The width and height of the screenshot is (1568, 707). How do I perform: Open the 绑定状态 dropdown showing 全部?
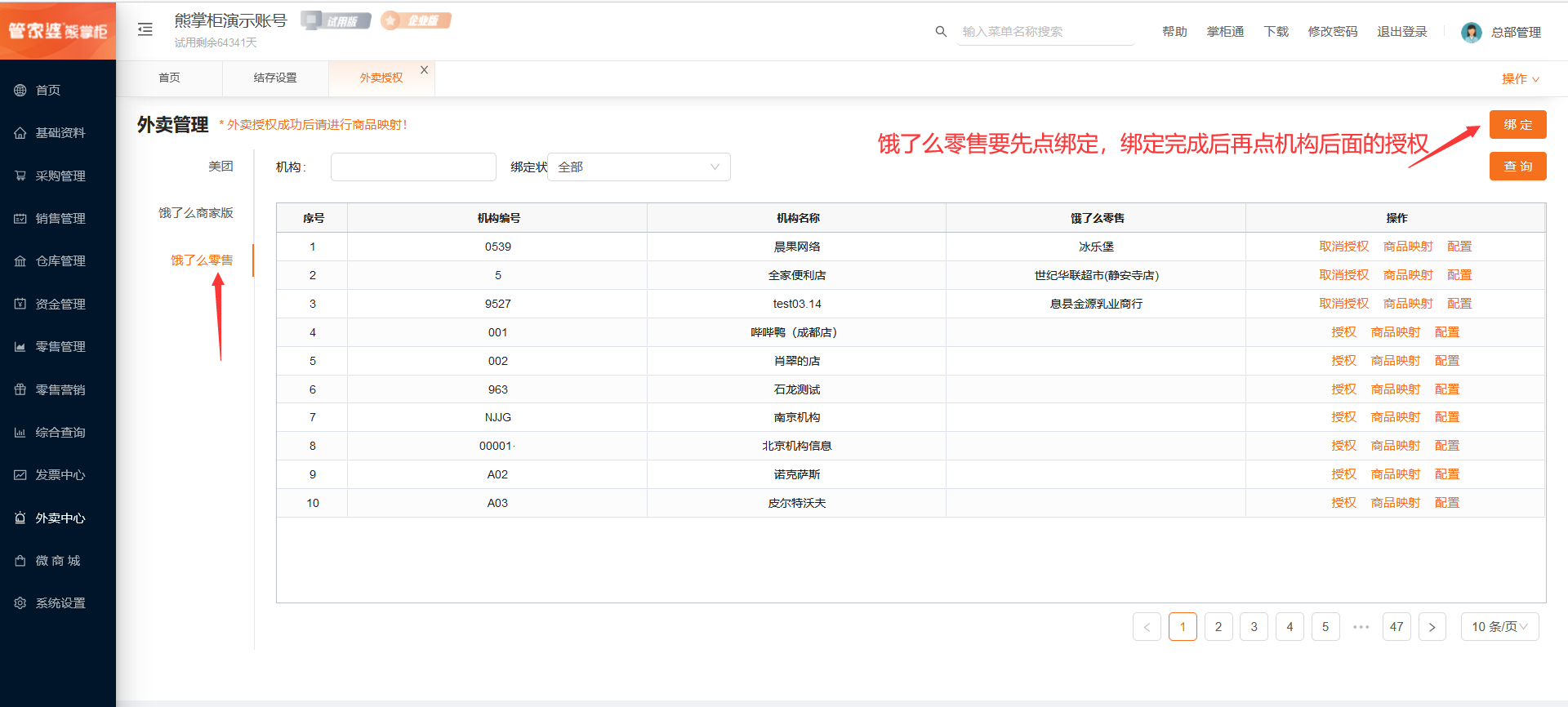pyautogui.click(x=639, y=167)
